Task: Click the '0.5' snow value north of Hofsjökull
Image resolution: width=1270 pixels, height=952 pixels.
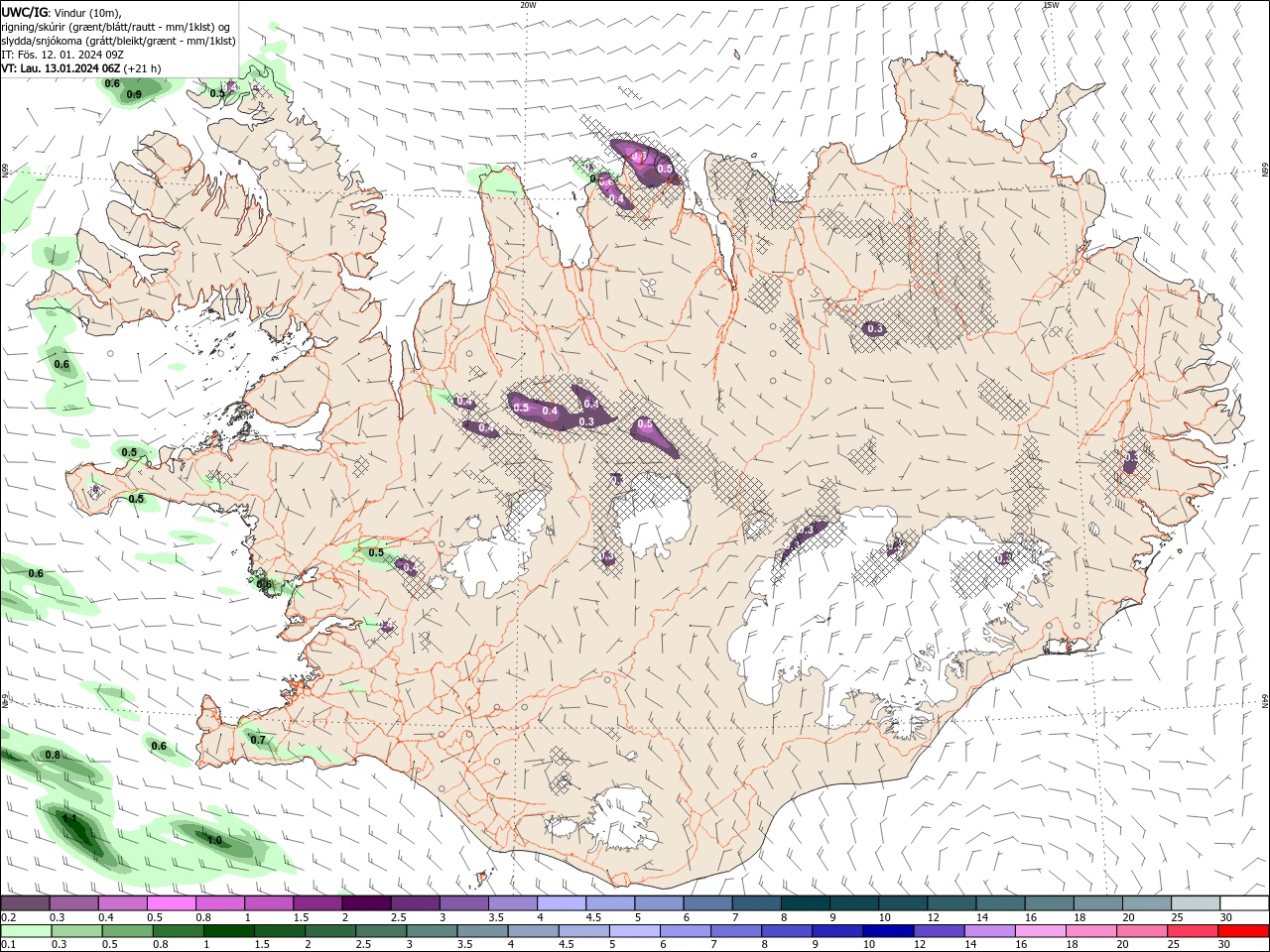Action: tap(645, 423)
